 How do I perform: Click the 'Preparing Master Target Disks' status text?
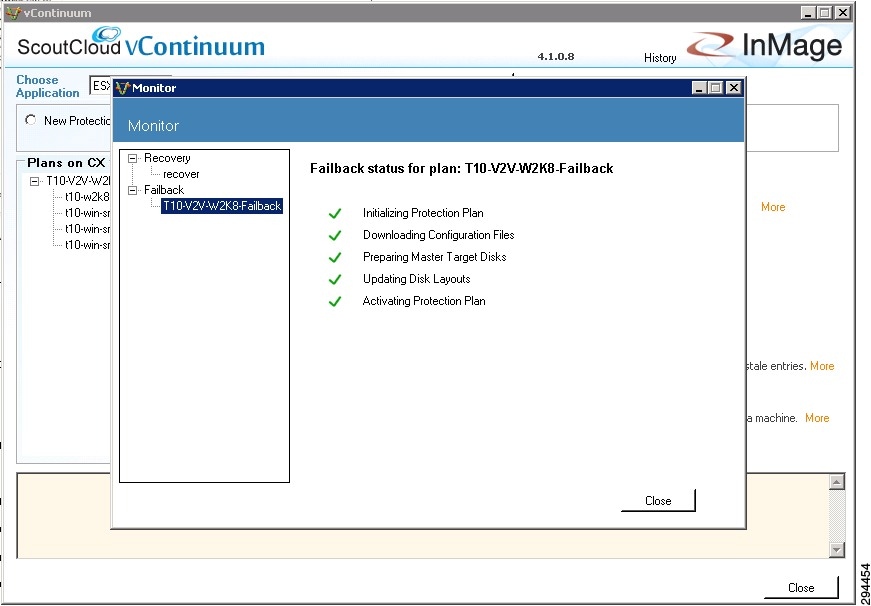435,257
